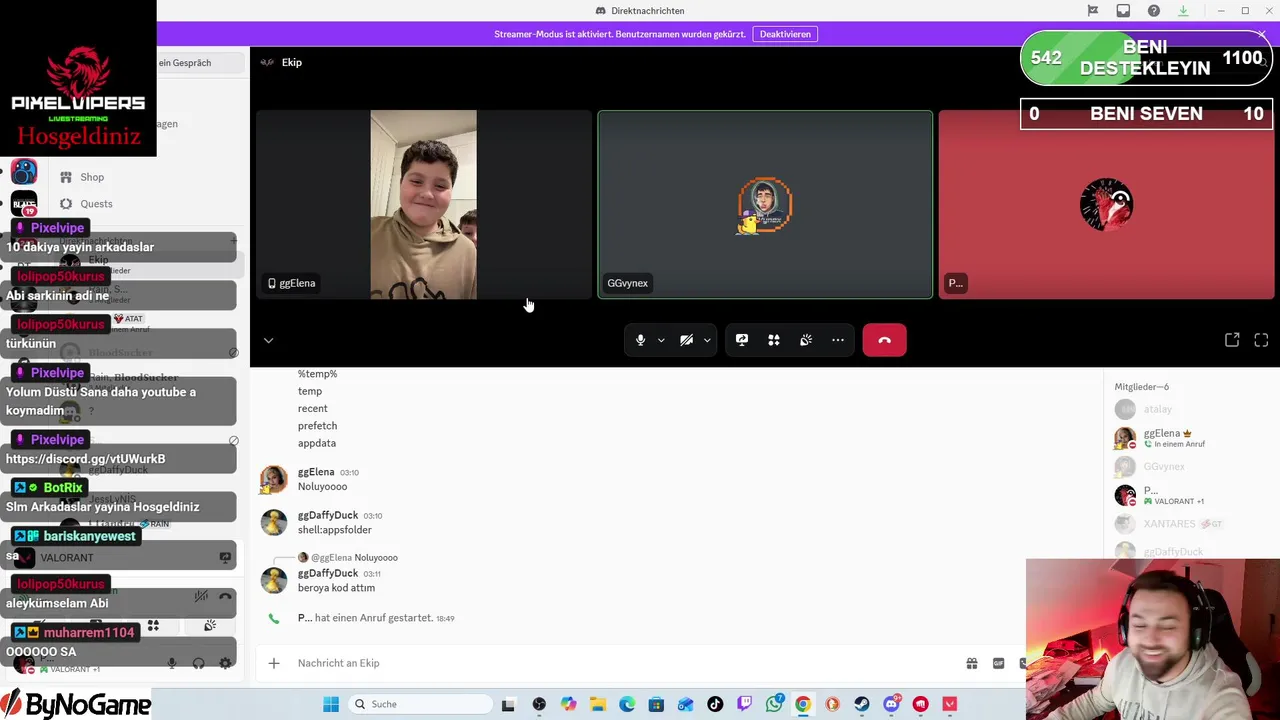Collapse the call view with the chevron
Viewport: 1280px width, 720px height.
(268, 340)
